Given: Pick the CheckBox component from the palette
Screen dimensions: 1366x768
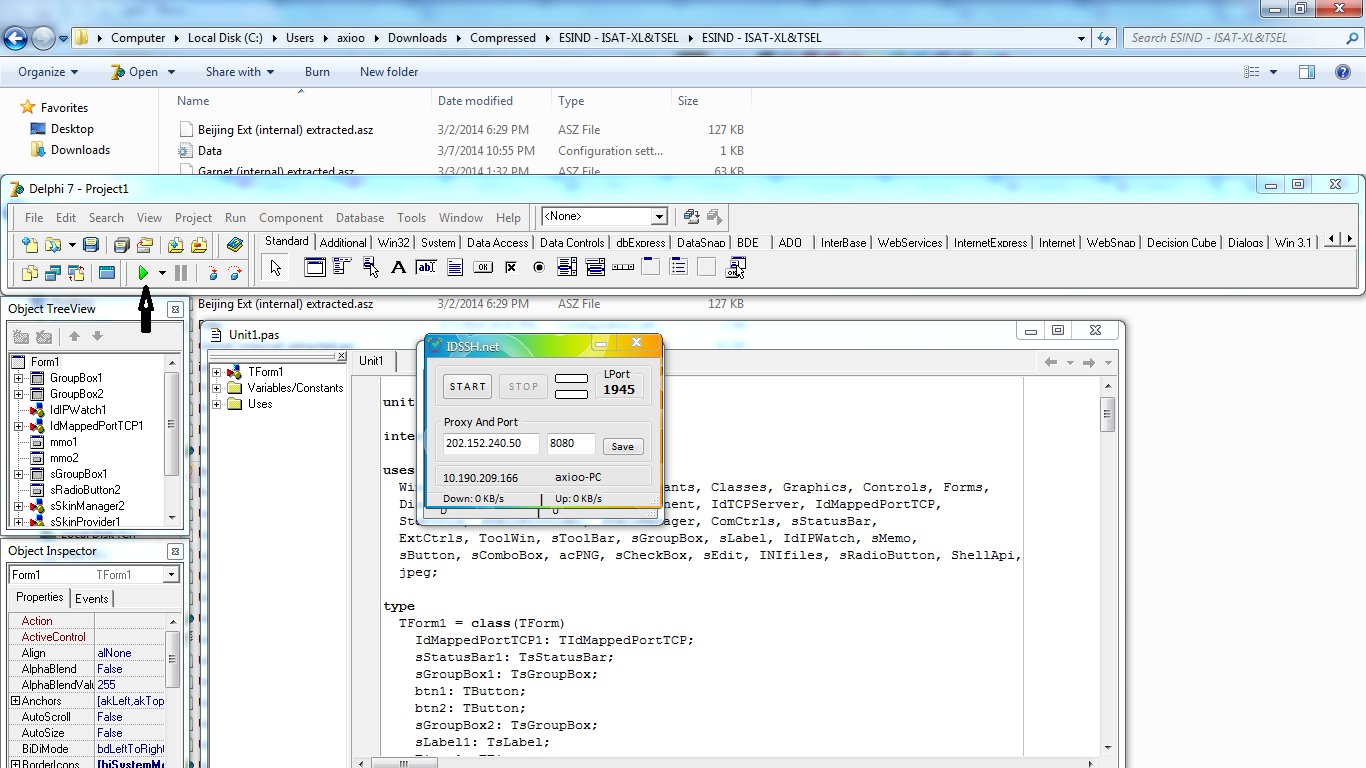Looking at the screenshot, I should 511,267.
